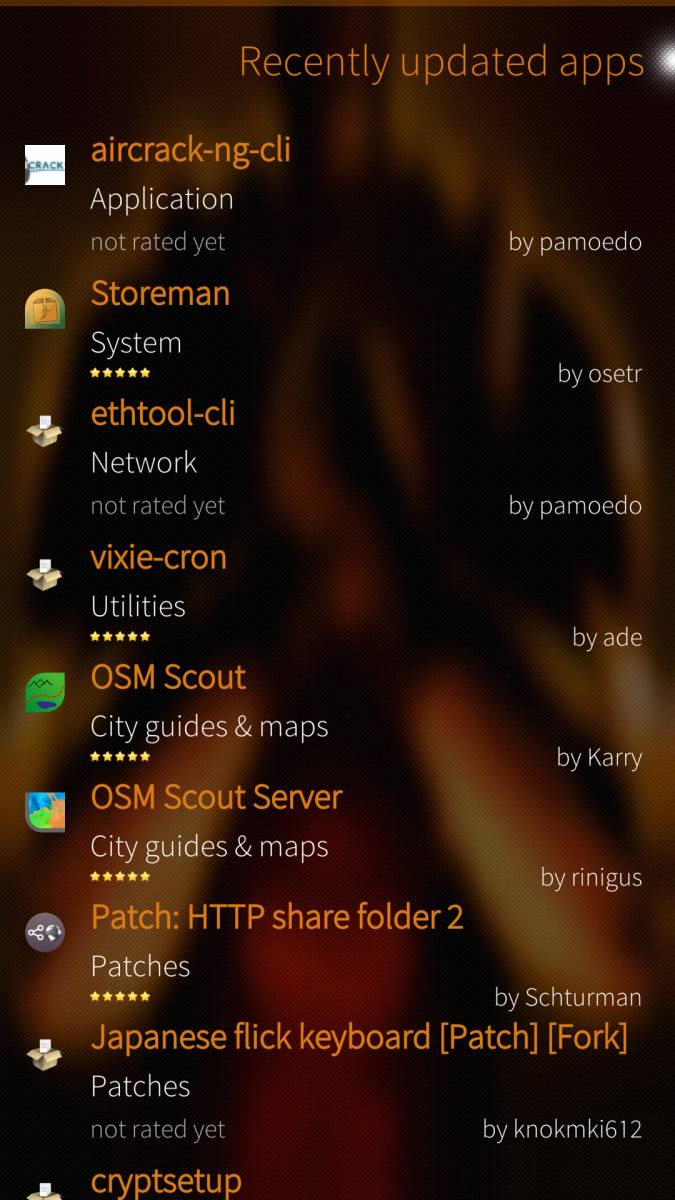
Task: Tap the 'by Karry' author label
Action: click(x=599, y=758)
